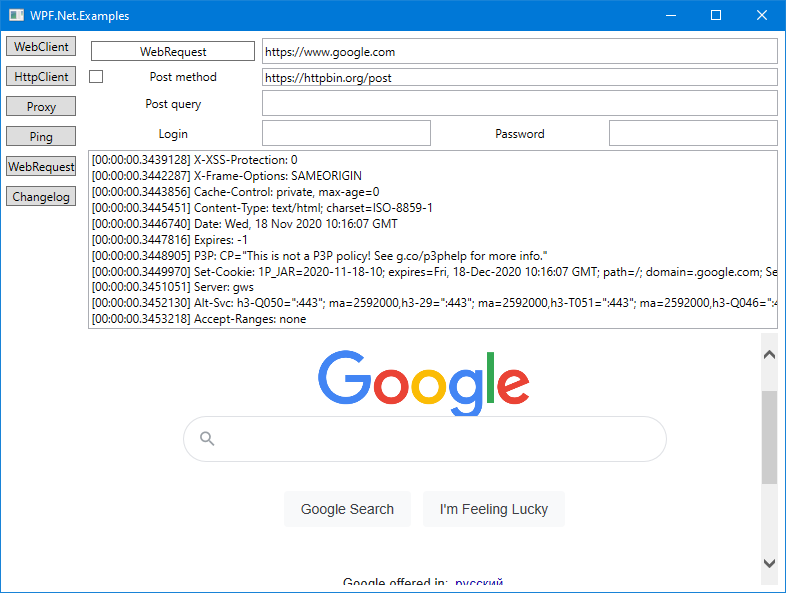The width and height of the screenshot is (786, 593).
Task: Open the HttpClient section
Action: point(41,77)
